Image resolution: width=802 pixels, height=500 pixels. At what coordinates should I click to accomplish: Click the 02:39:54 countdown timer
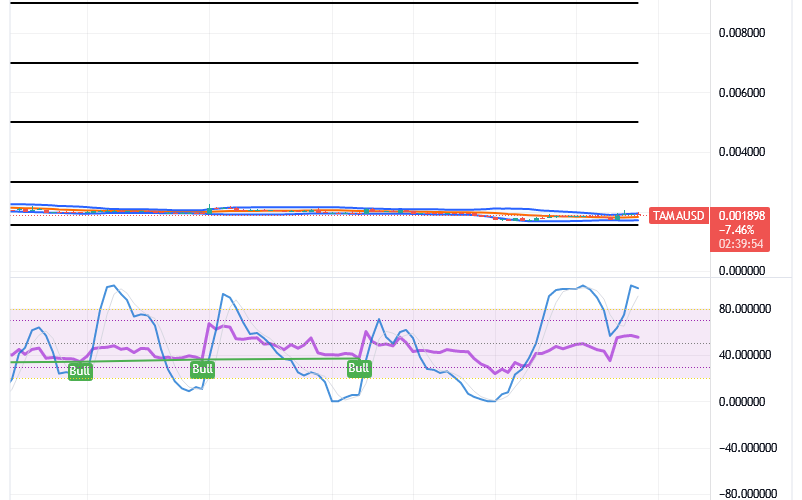[x=741, y=244]
